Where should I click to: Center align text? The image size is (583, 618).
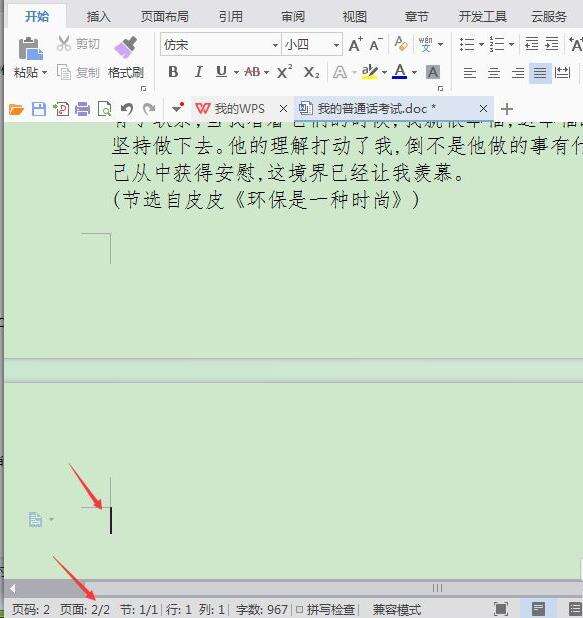coord(494,73)
